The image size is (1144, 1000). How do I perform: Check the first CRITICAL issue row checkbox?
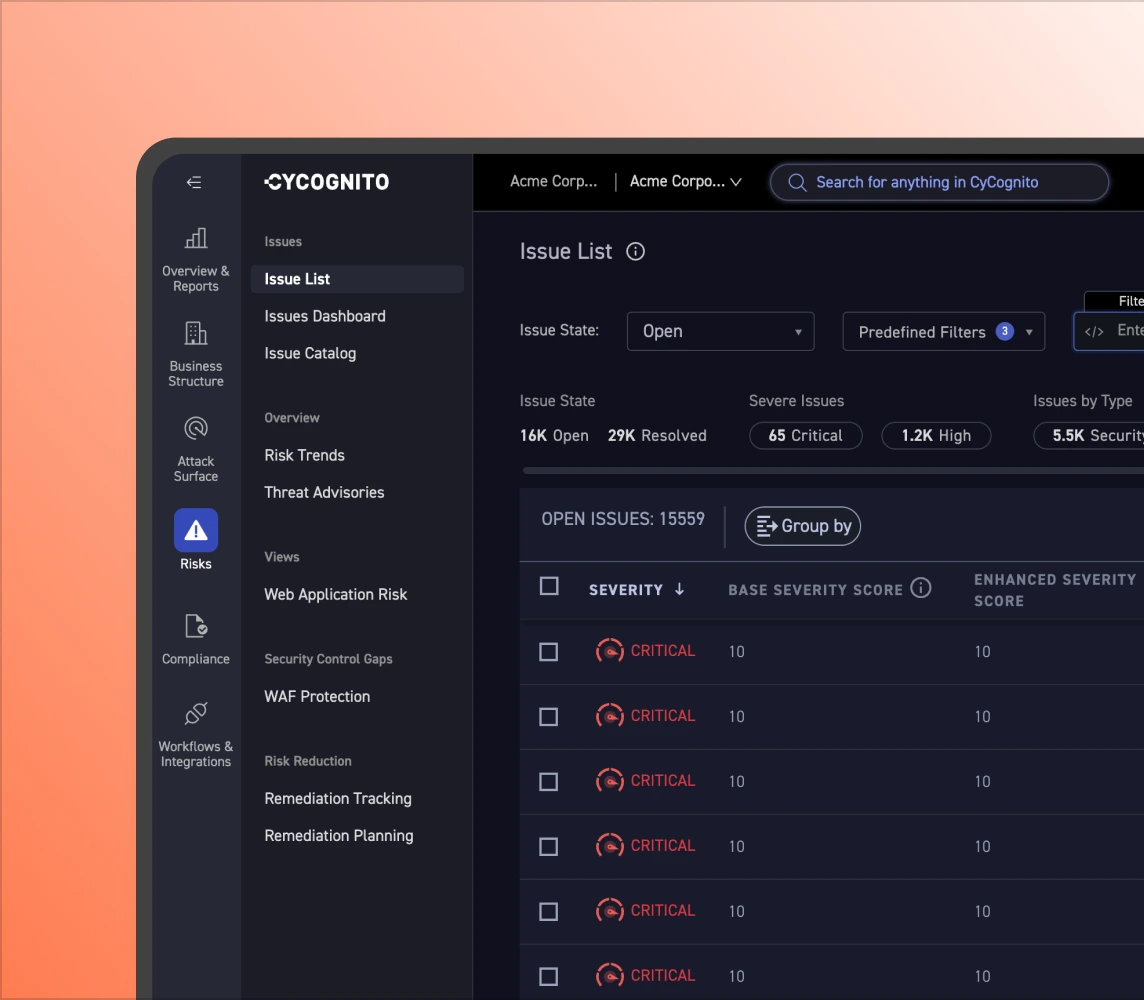coord(549,652)
